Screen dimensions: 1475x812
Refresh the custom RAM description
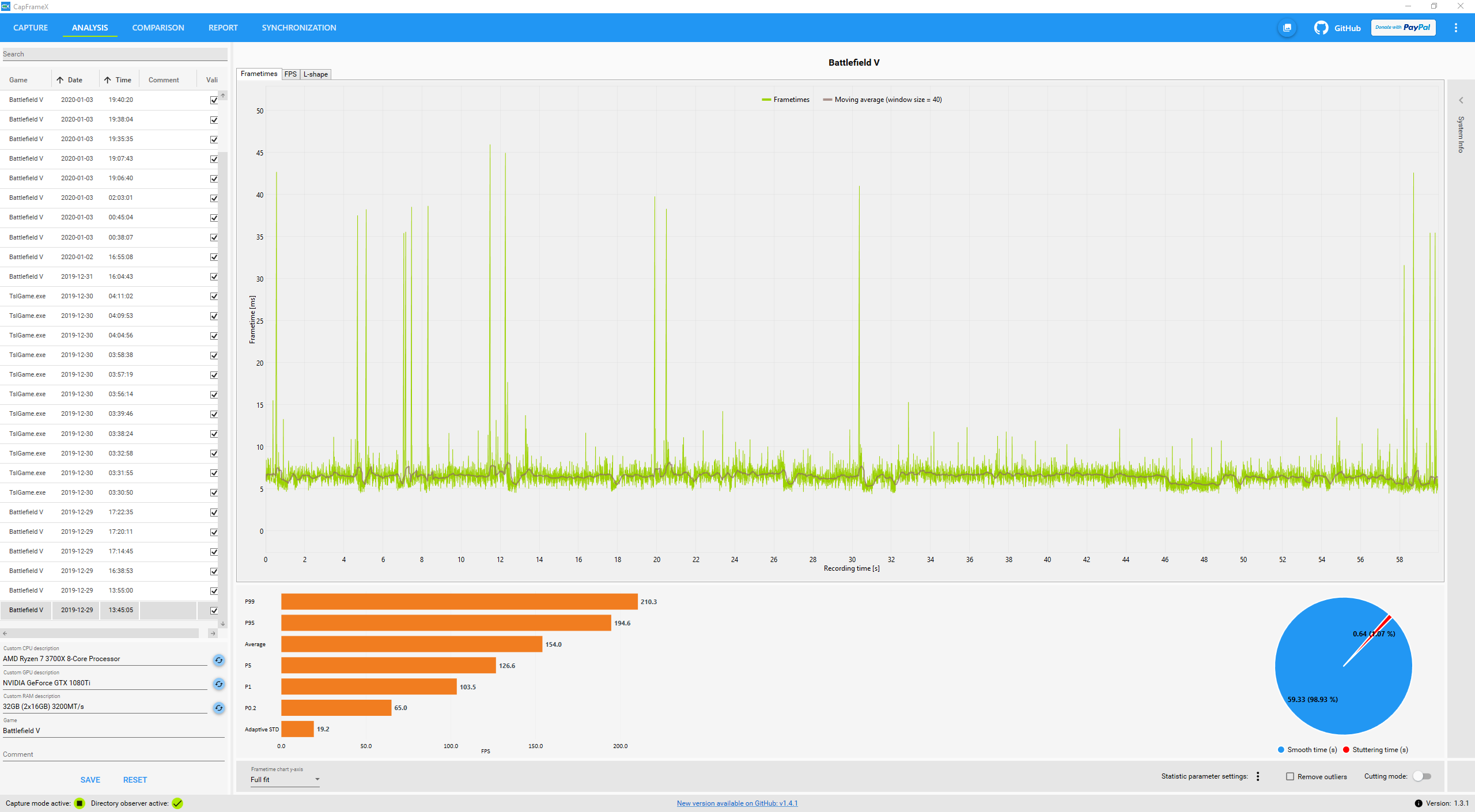[218, 708]
